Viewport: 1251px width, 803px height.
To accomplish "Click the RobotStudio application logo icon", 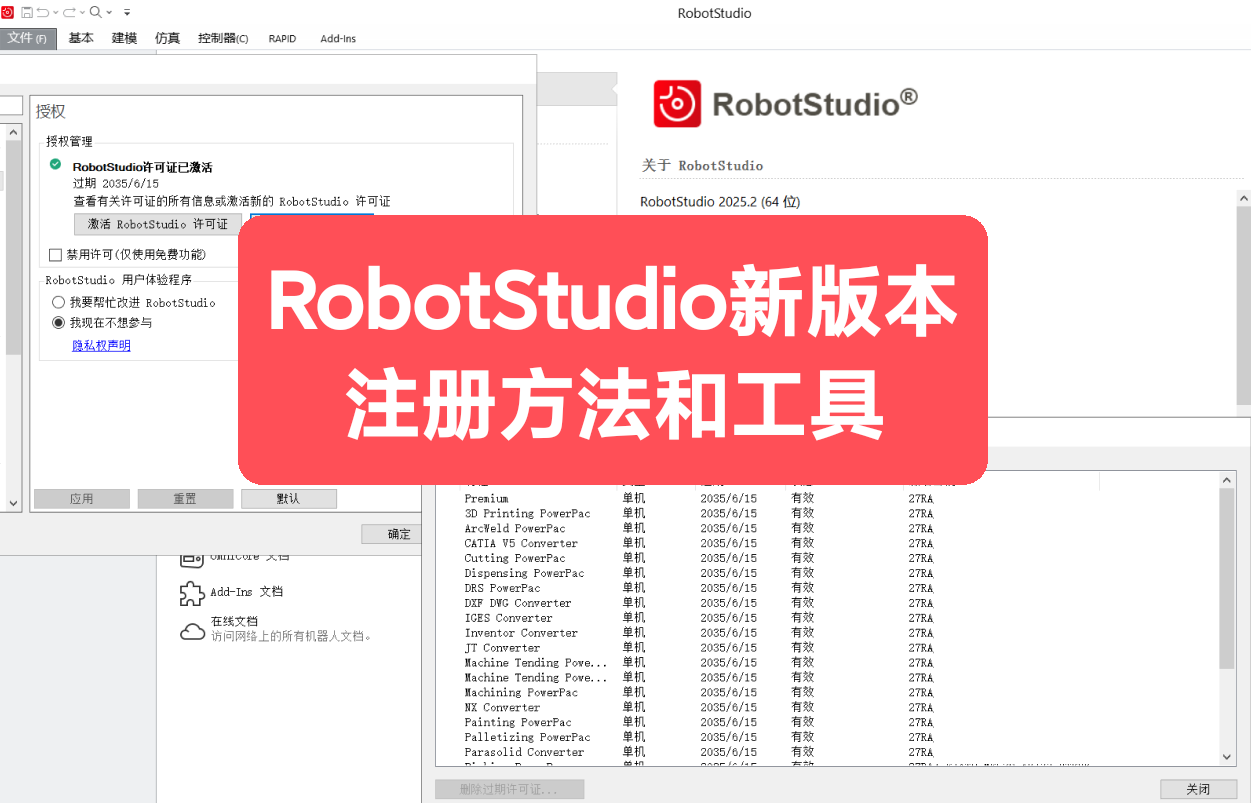I will 7,12.
